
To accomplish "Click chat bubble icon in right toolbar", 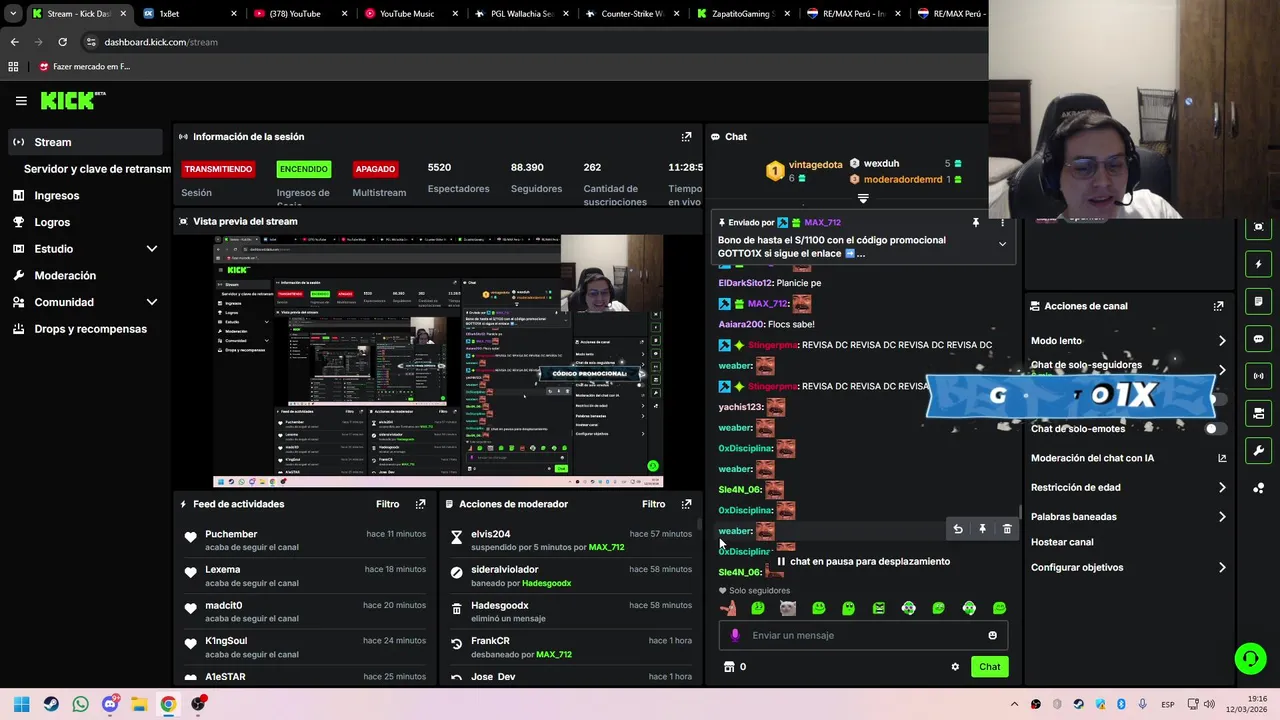I will (1258, 339).
